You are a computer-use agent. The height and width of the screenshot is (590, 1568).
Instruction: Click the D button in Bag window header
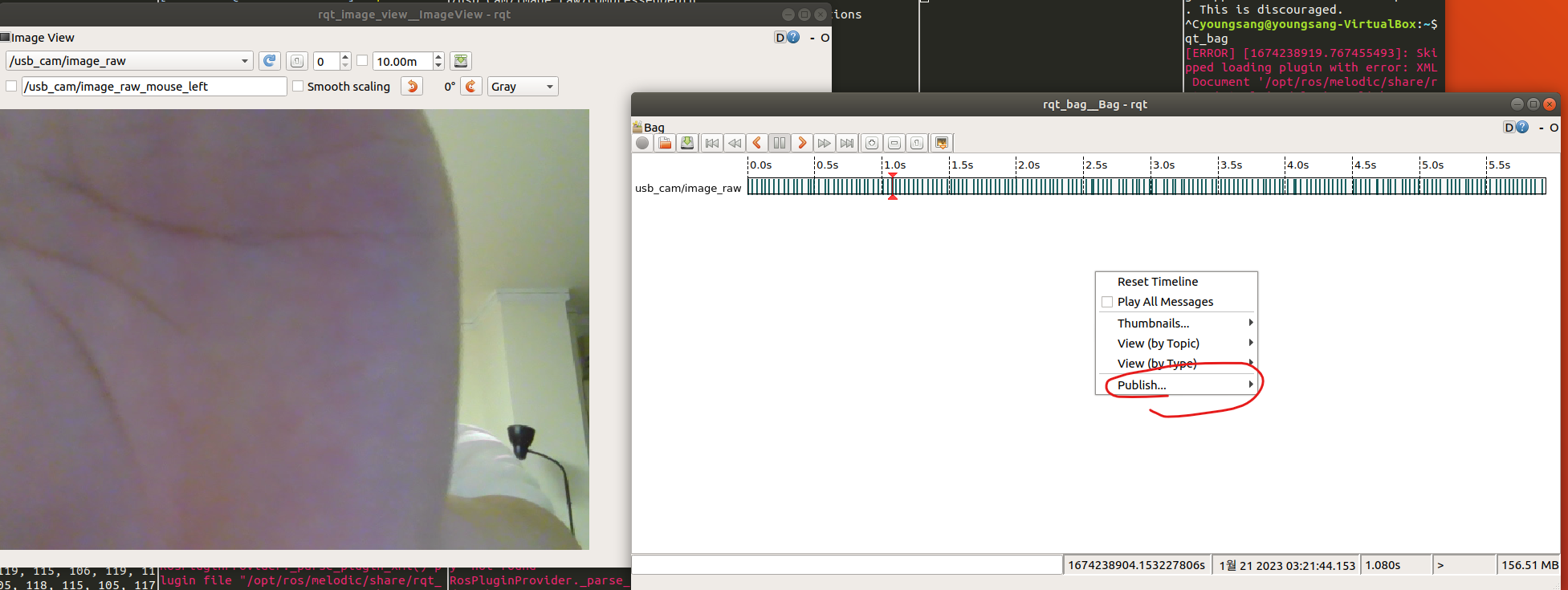1509,127
